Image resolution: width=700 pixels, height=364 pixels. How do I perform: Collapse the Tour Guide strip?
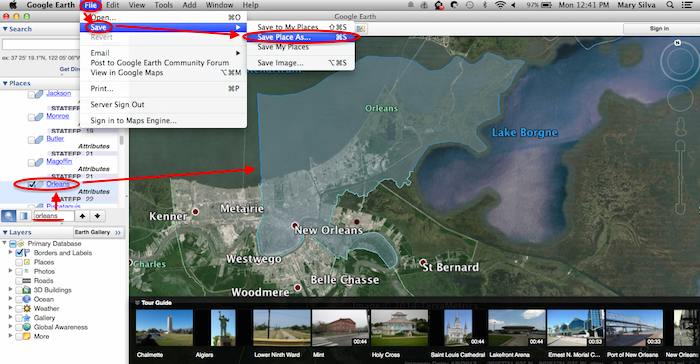[138, 303]
